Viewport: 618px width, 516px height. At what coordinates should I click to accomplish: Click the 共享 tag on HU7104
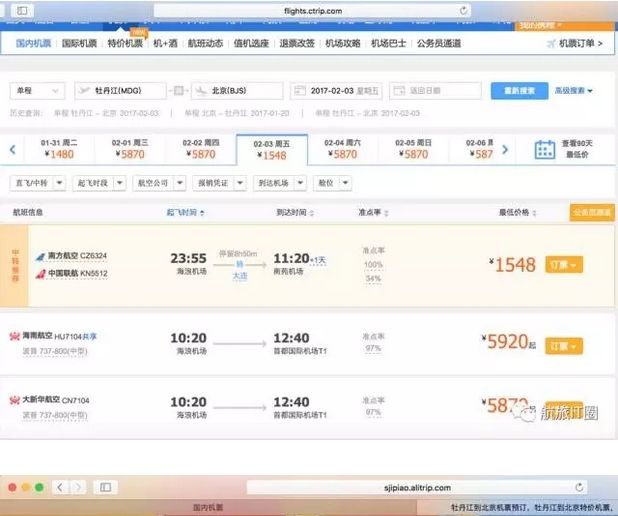90,337
